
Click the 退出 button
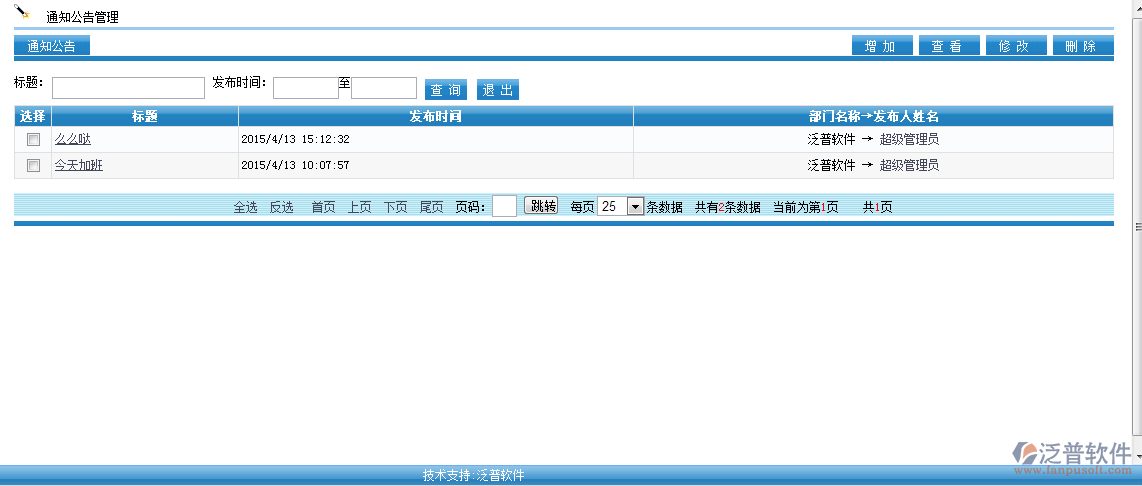point(498,90)
